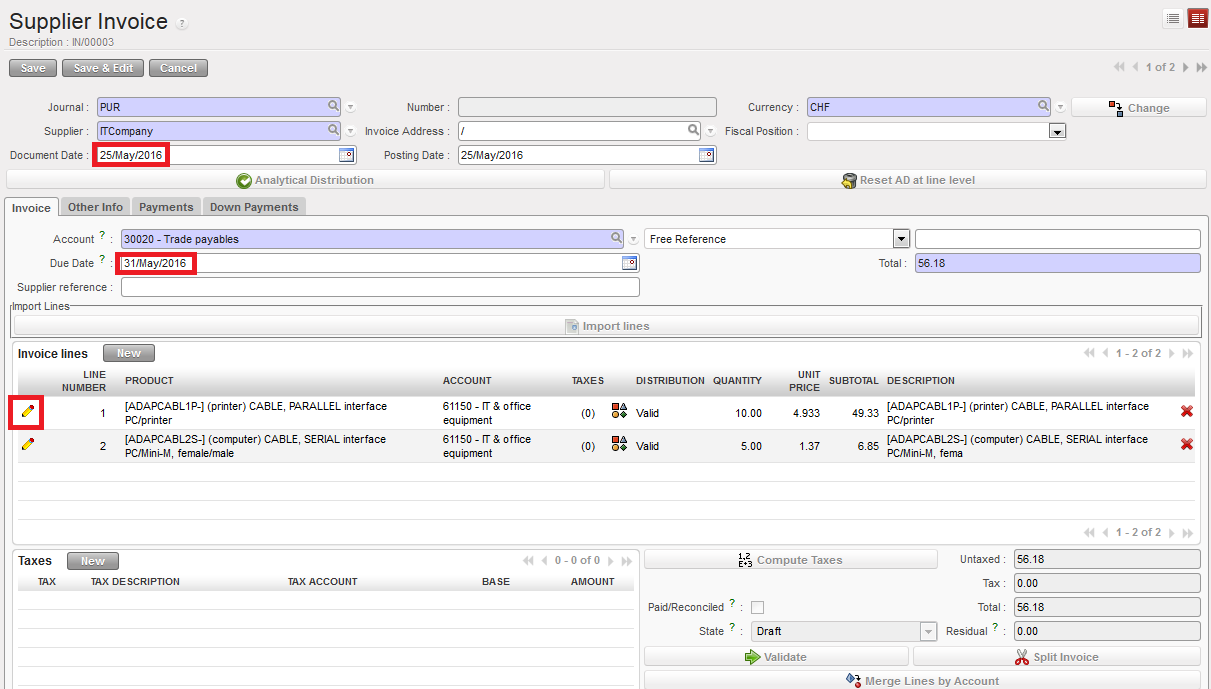Click Supplier reference input field

(380, 287)
